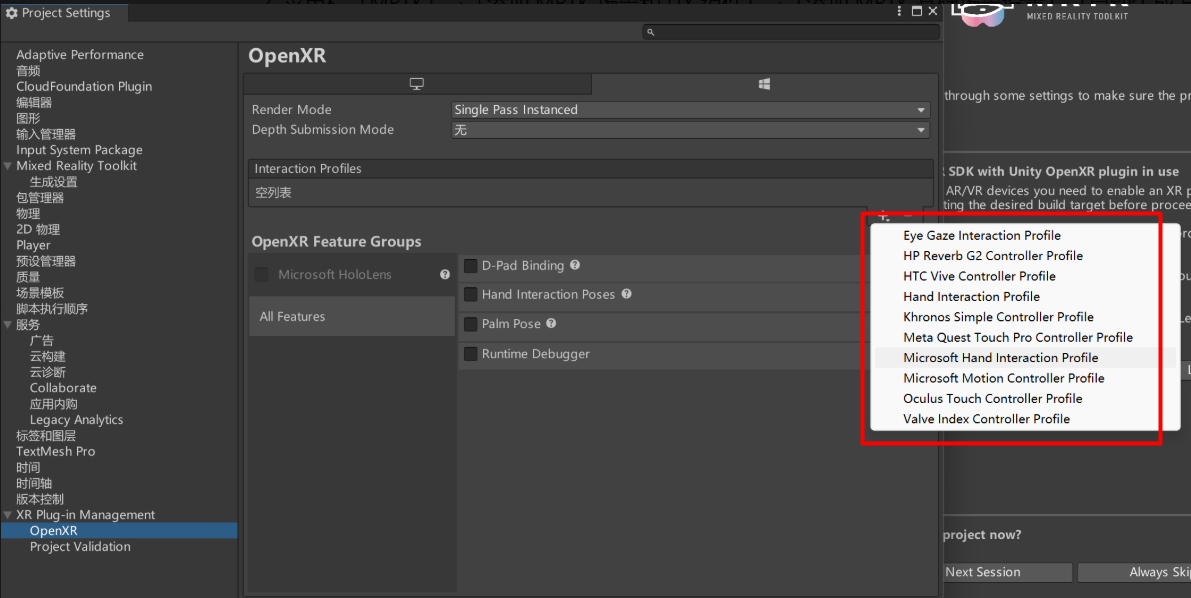Open the Render Mode dropdown

[690, 110]
